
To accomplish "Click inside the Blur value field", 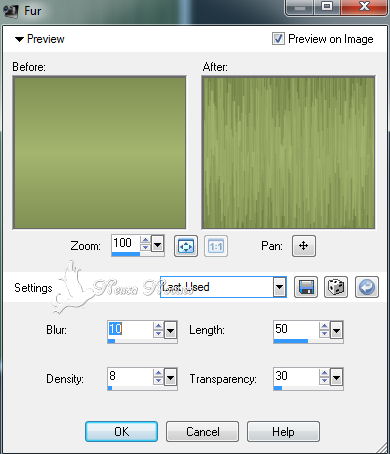I will point(131,329).
